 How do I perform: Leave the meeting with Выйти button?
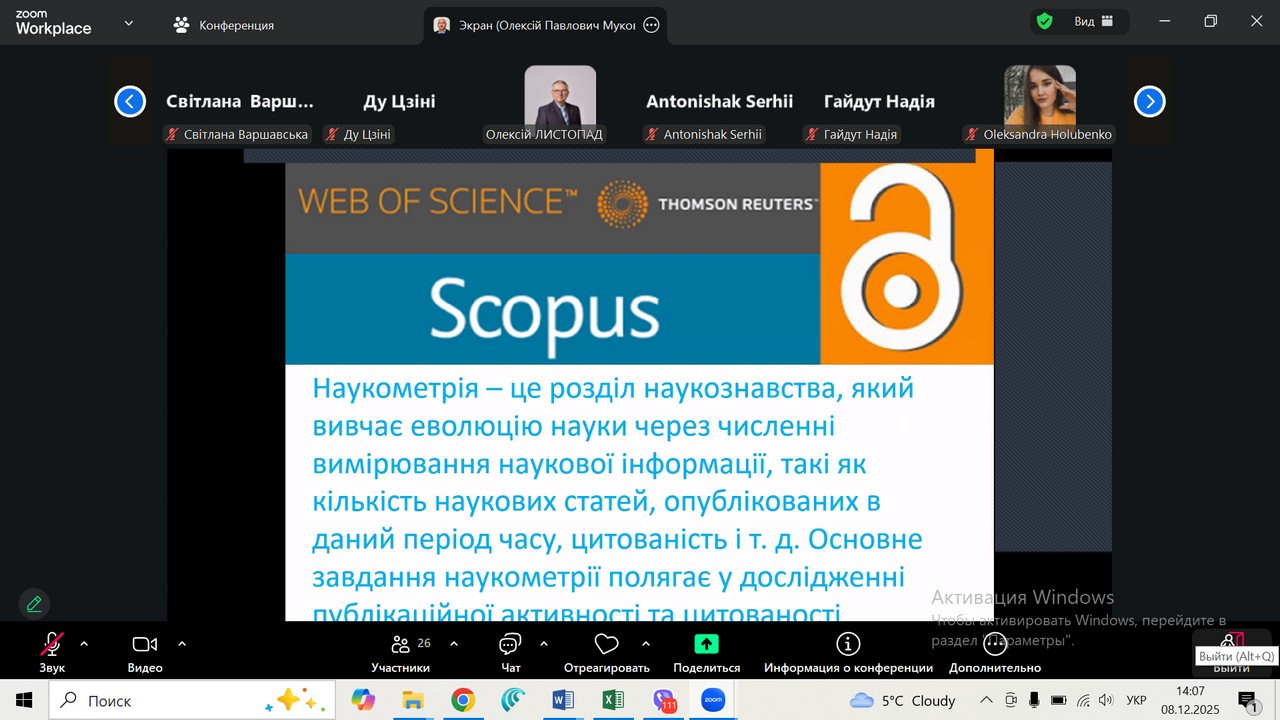click(x=1232, y=652)
